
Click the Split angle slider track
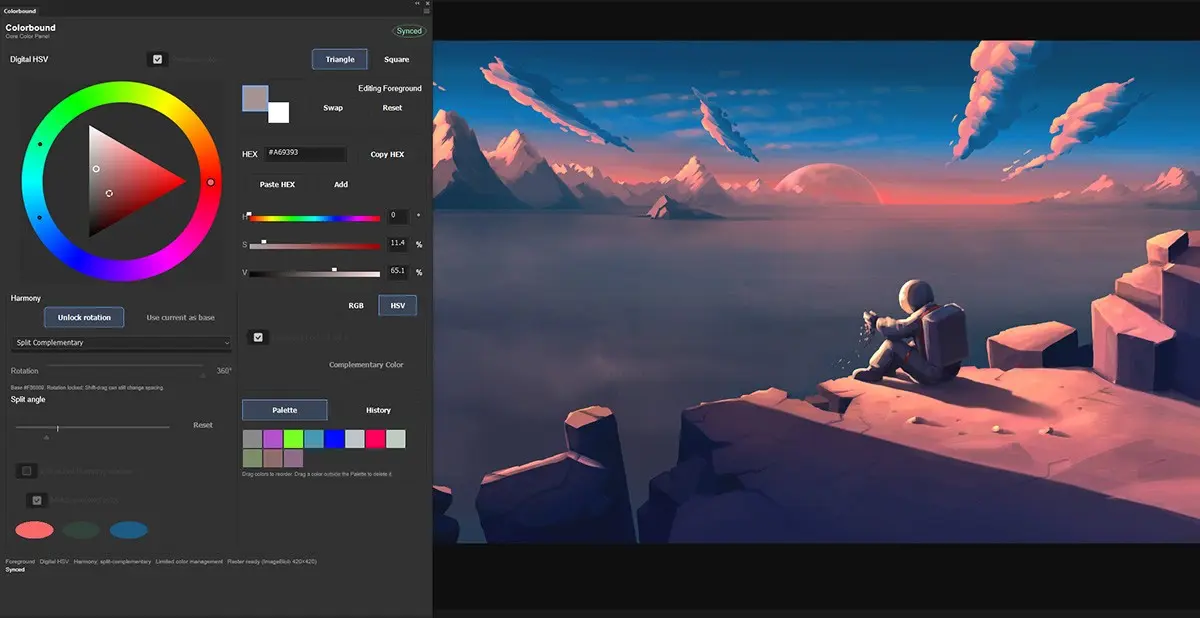(93, 428)
